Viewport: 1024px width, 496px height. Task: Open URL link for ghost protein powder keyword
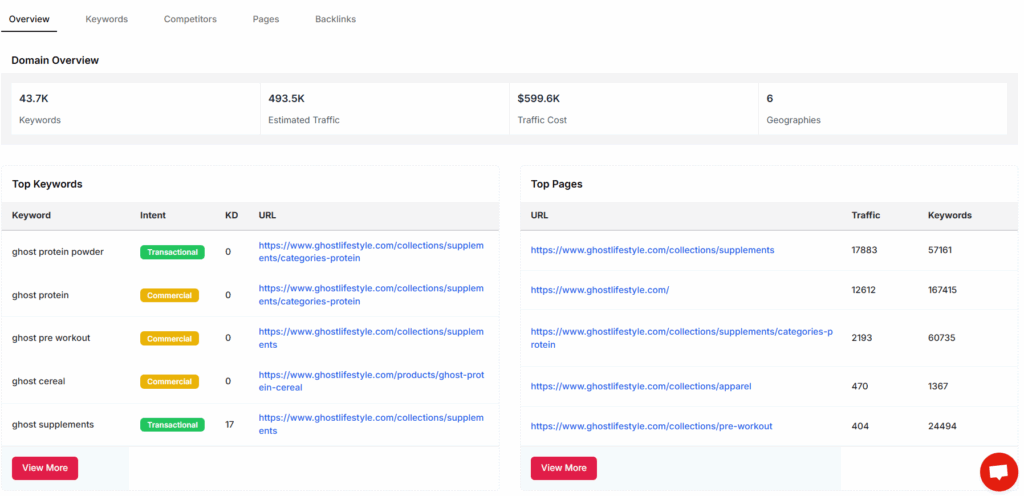click(x=371, y=252)
